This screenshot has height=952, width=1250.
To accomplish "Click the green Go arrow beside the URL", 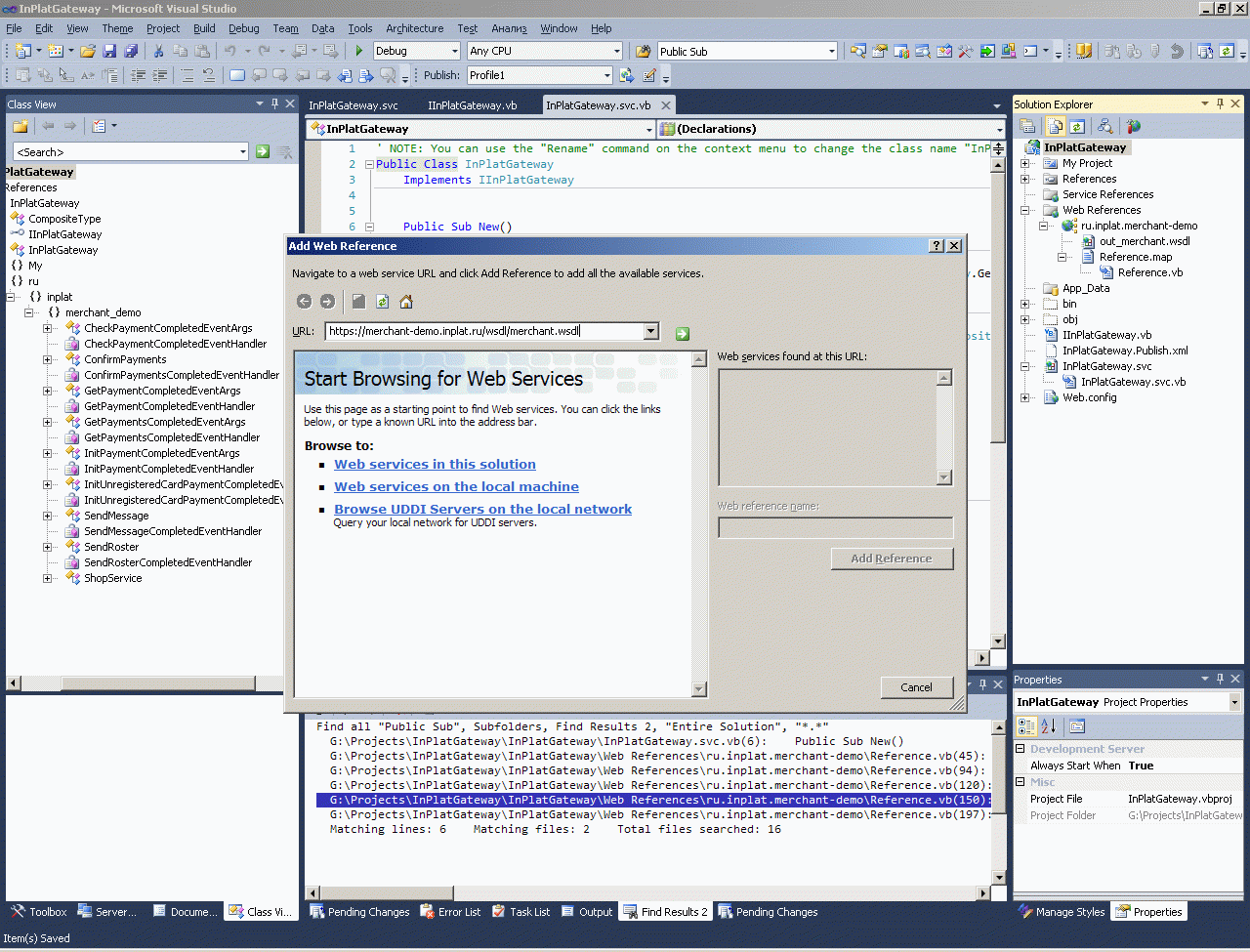I will click(682, 333).
